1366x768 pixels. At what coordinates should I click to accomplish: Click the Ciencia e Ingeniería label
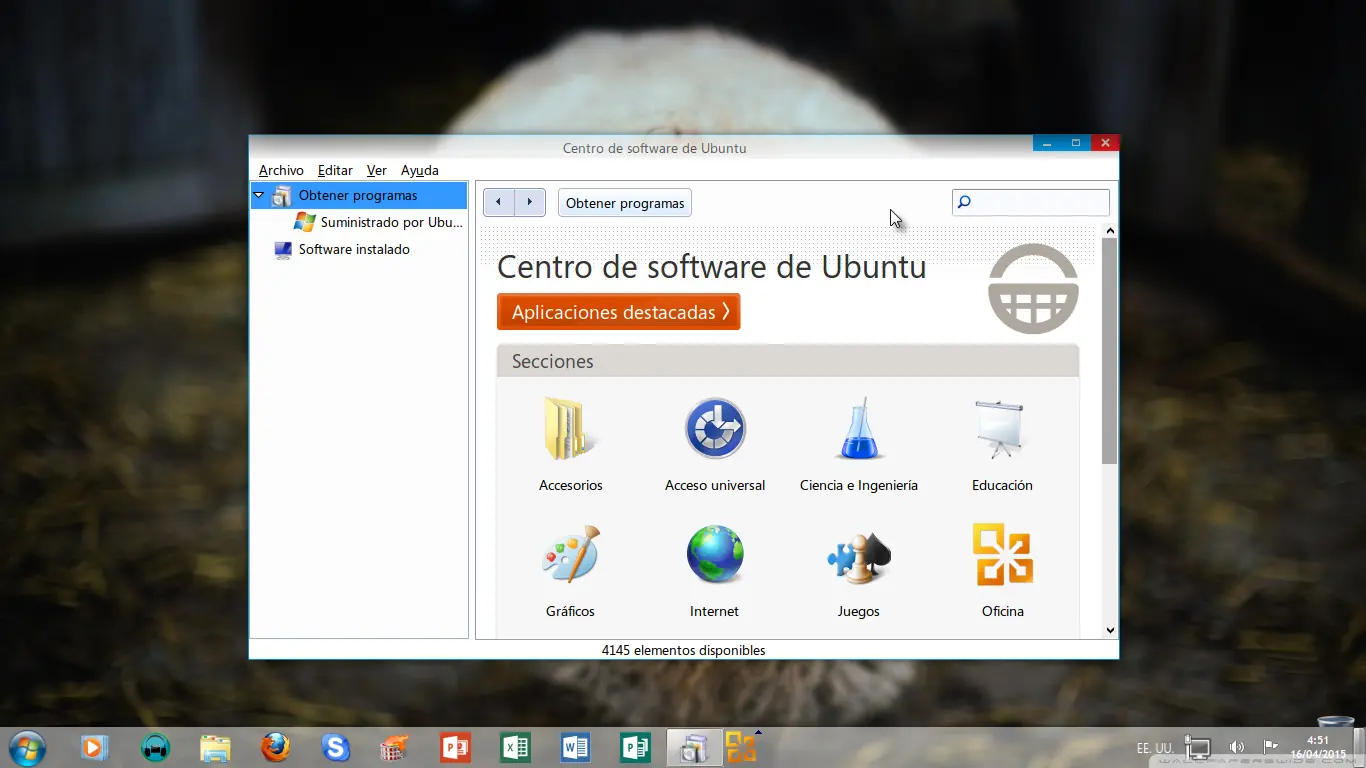click(x=859, y=486)
